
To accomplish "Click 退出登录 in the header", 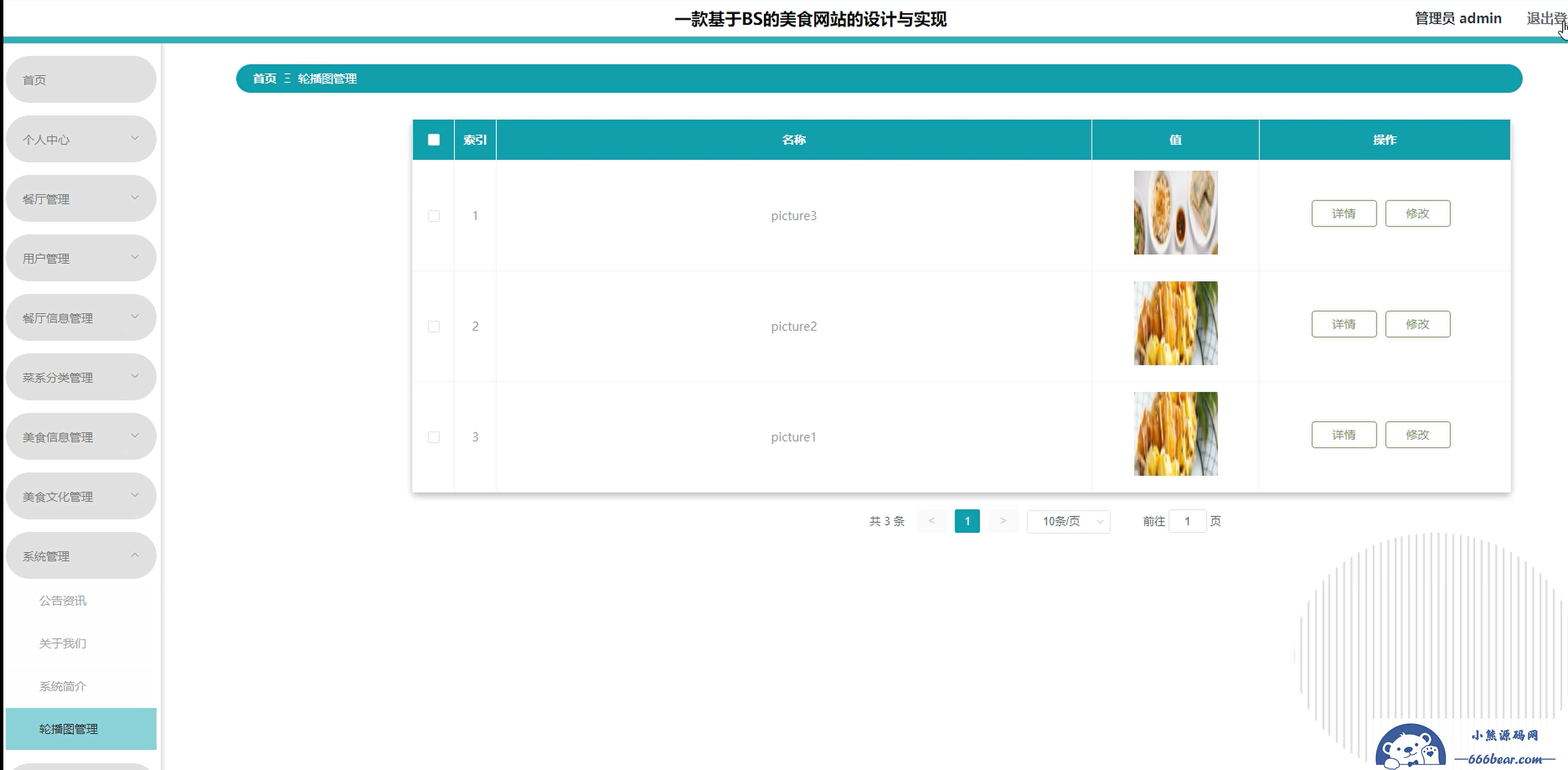I will (1547, 19).
